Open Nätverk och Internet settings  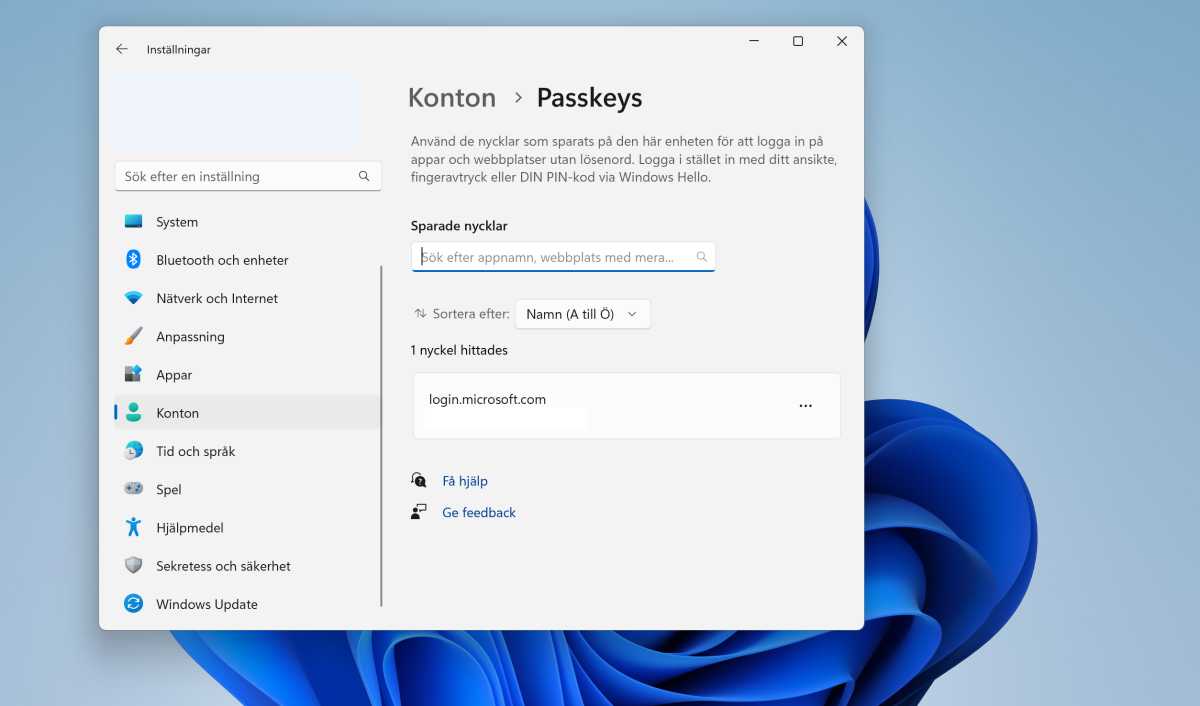pyautogui.click(x=216, y=298)
